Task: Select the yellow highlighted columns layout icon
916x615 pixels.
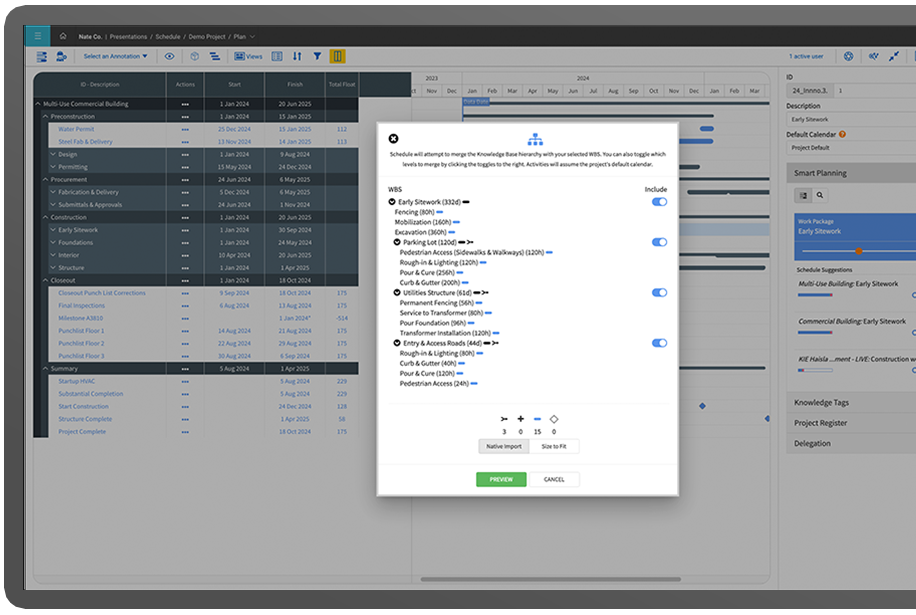Action: [338, 57]
